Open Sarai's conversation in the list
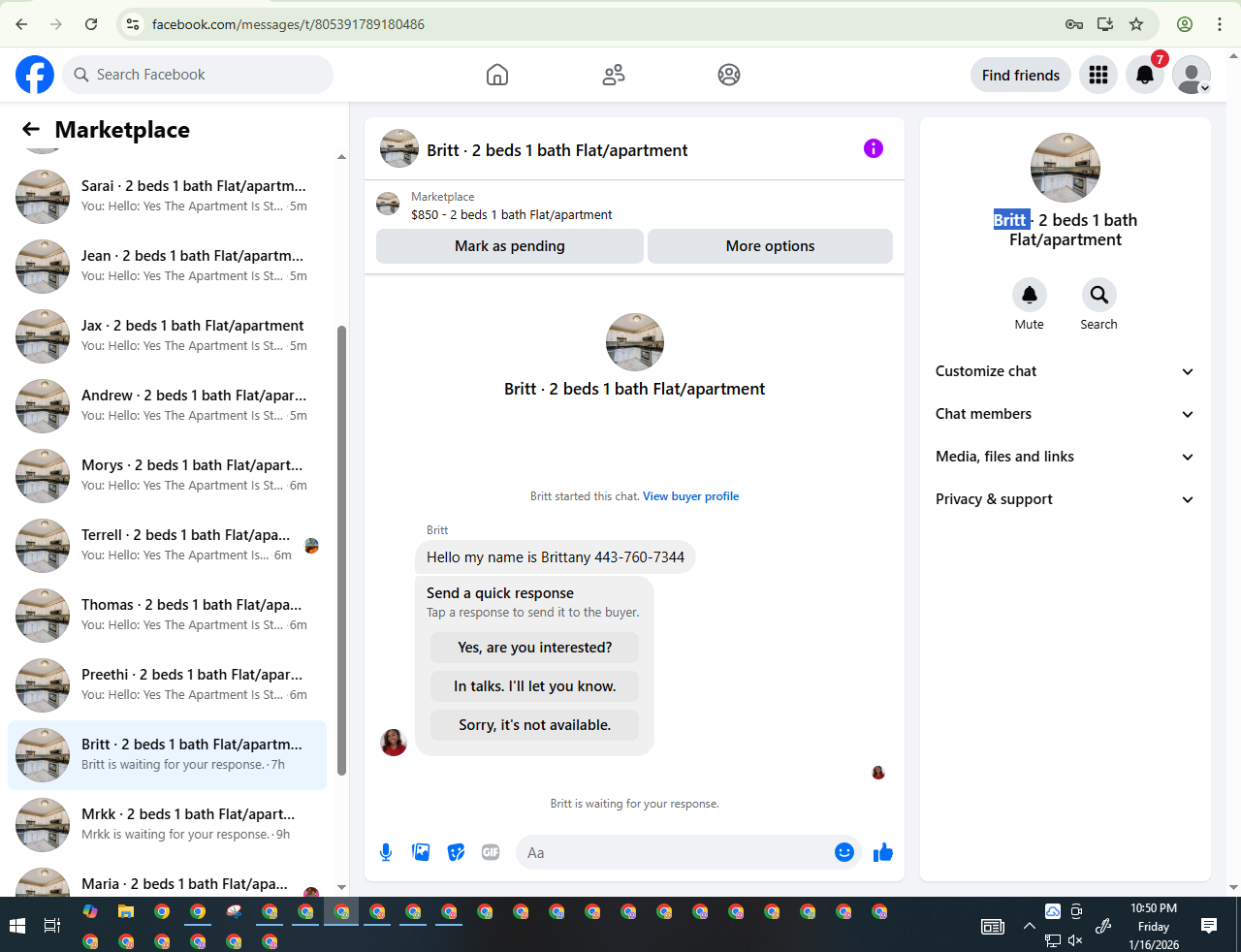1241x952 pixels. coord(167,196)
